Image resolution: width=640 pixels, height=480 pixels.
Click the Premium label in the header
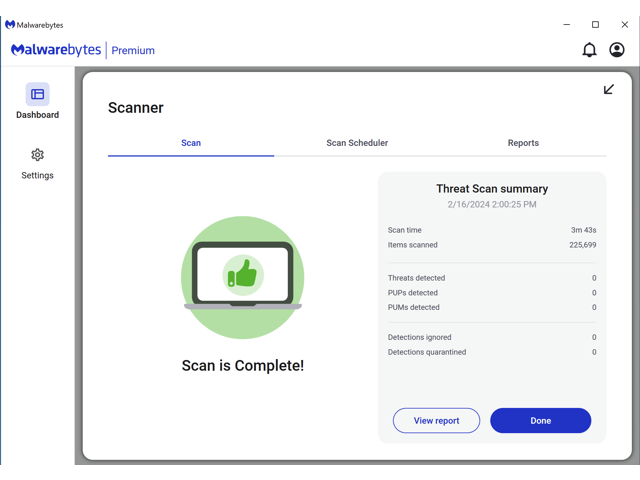click(133, 50)
